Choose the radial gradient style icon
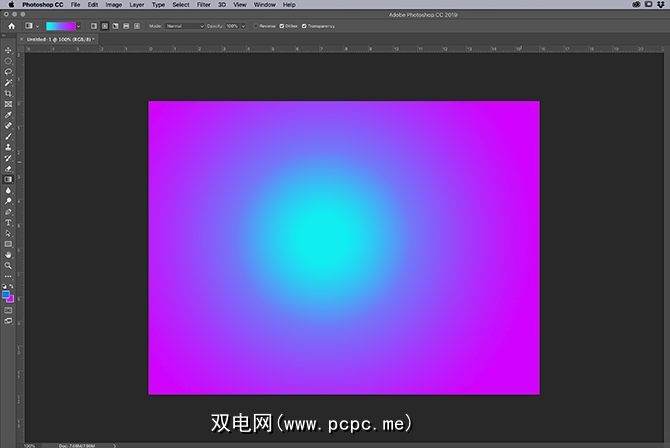Viewport: 670px width, 448px height. click(x=104, y=25)
